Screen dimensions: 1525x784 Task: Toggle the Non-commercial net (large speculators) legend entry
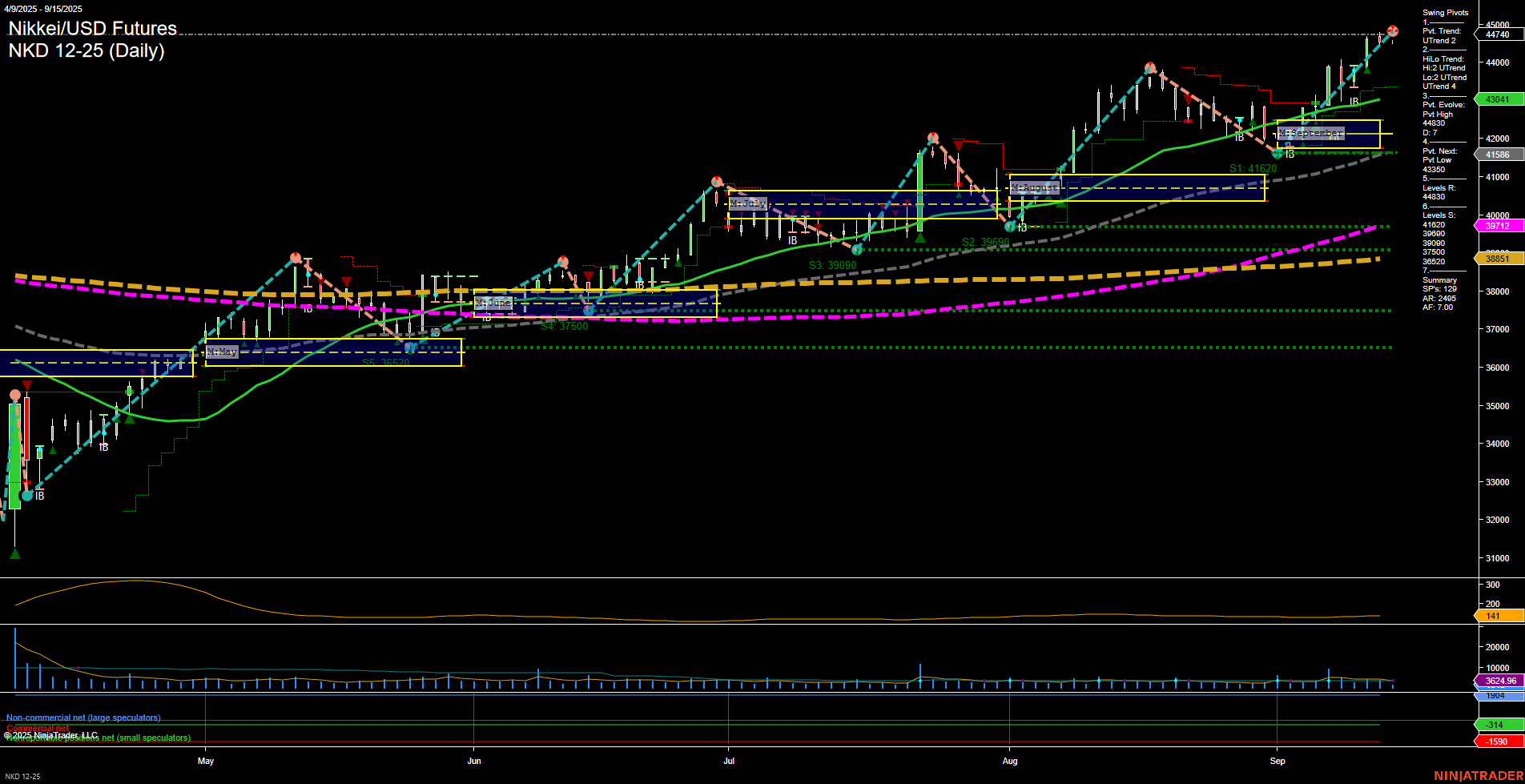point(82,718)
